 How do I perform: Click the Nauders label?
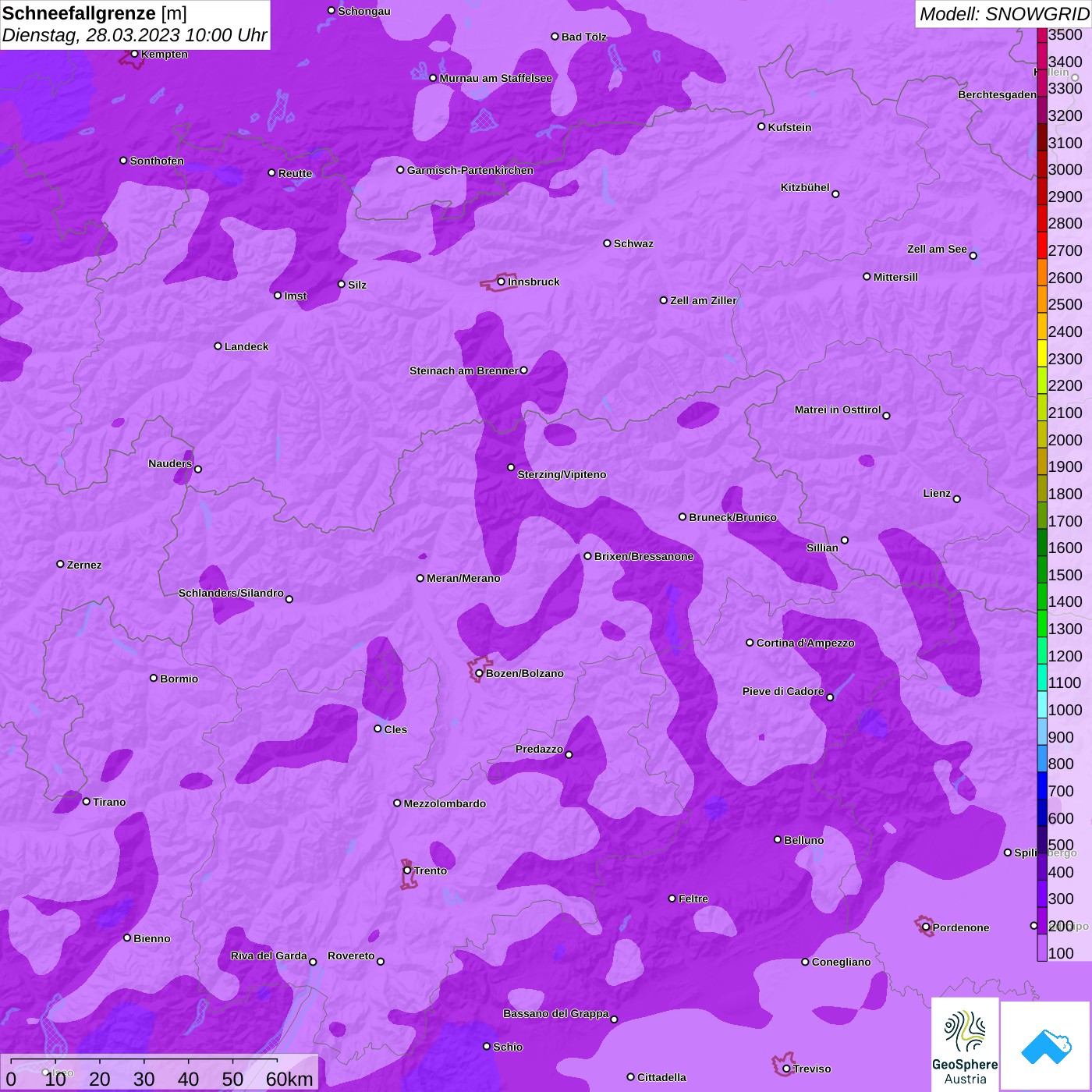(x=170, y=463)
